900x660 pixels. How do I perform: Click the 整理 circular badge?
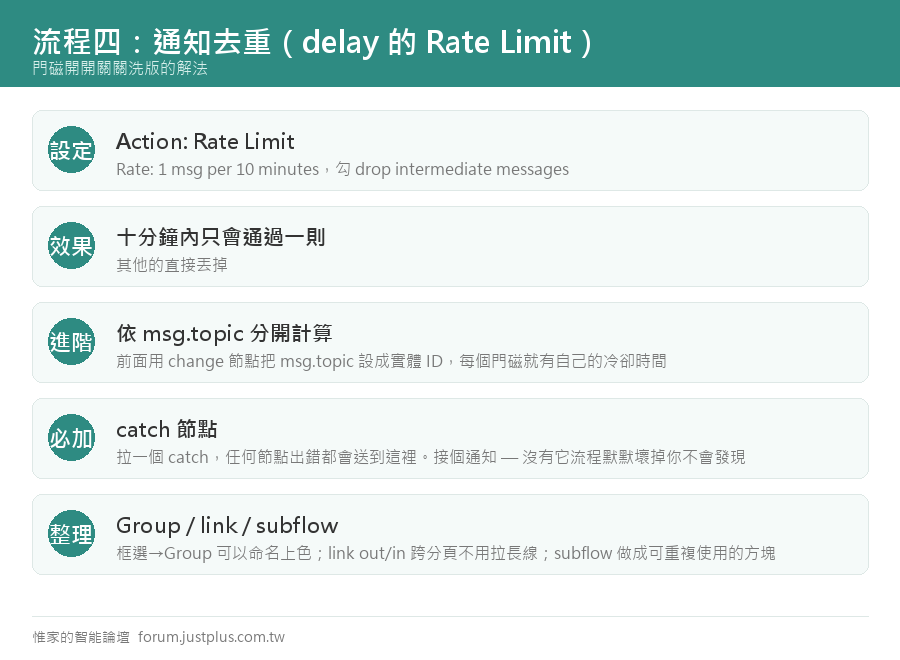pyautogui.click(x=71, y=534)
